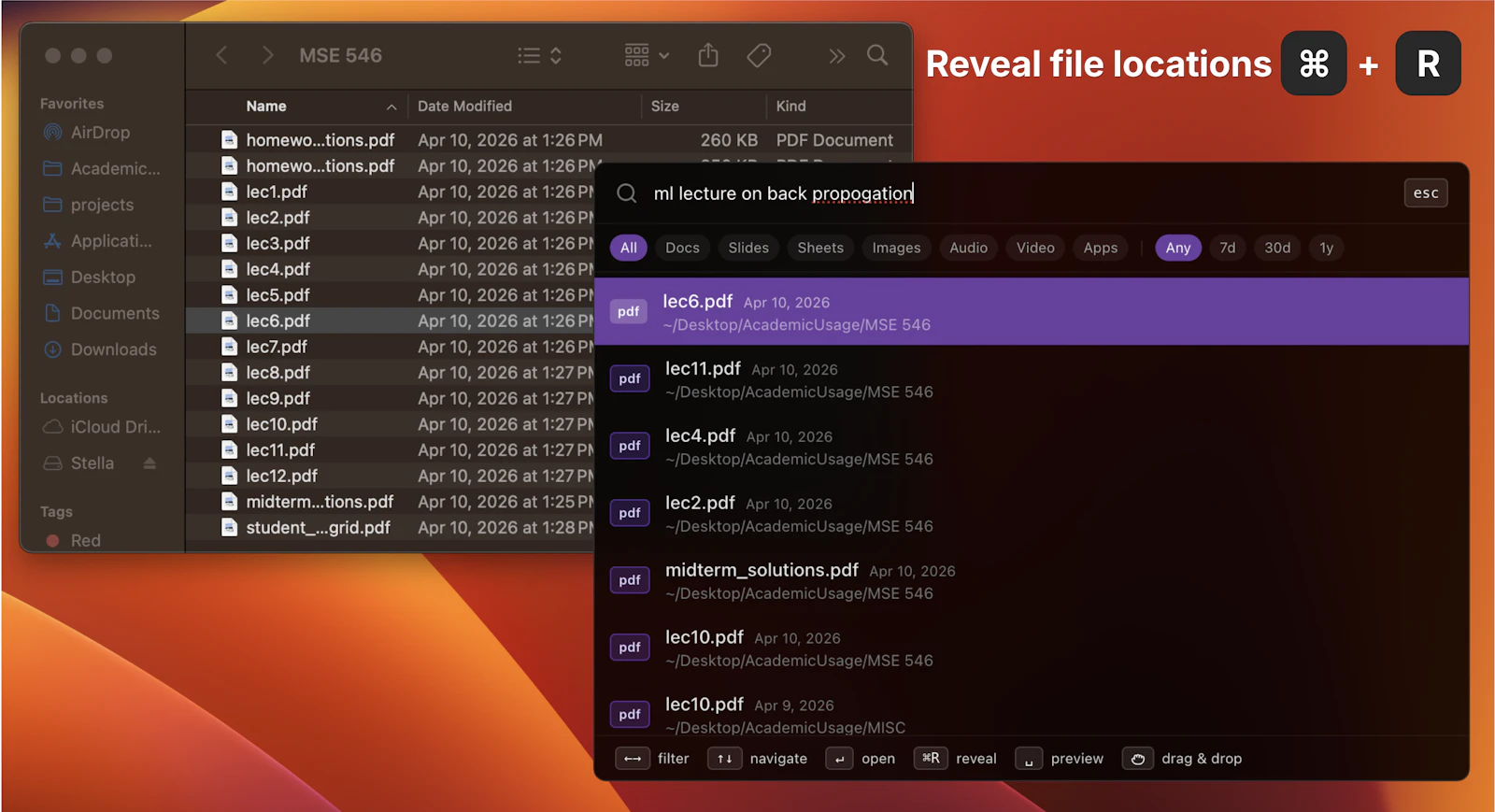Sort Finder list by Name column
The image size is (1495, 812).
click(x=266, y=107)
